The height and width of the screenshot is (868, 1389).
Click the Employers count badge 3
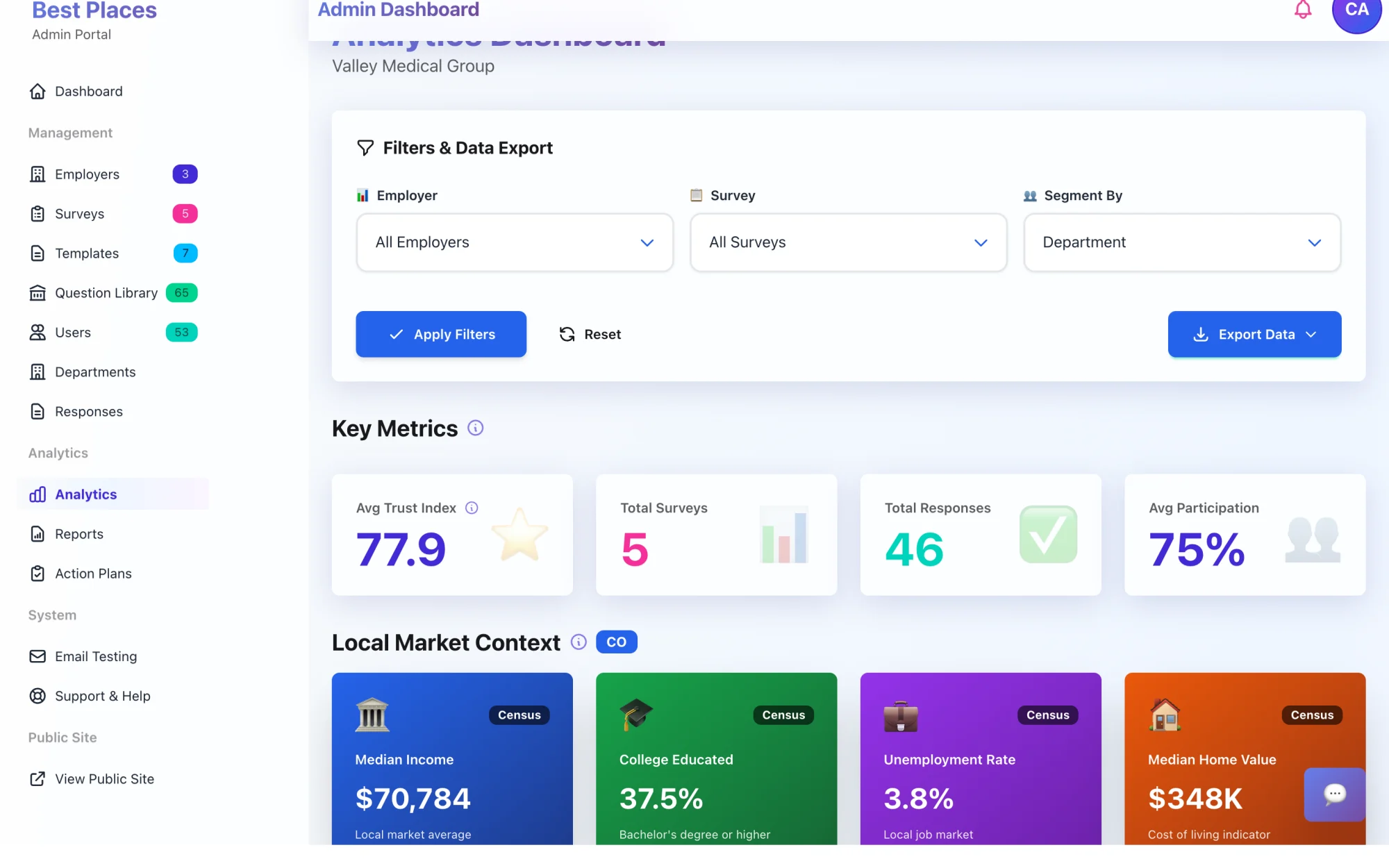tap(185, 174)
